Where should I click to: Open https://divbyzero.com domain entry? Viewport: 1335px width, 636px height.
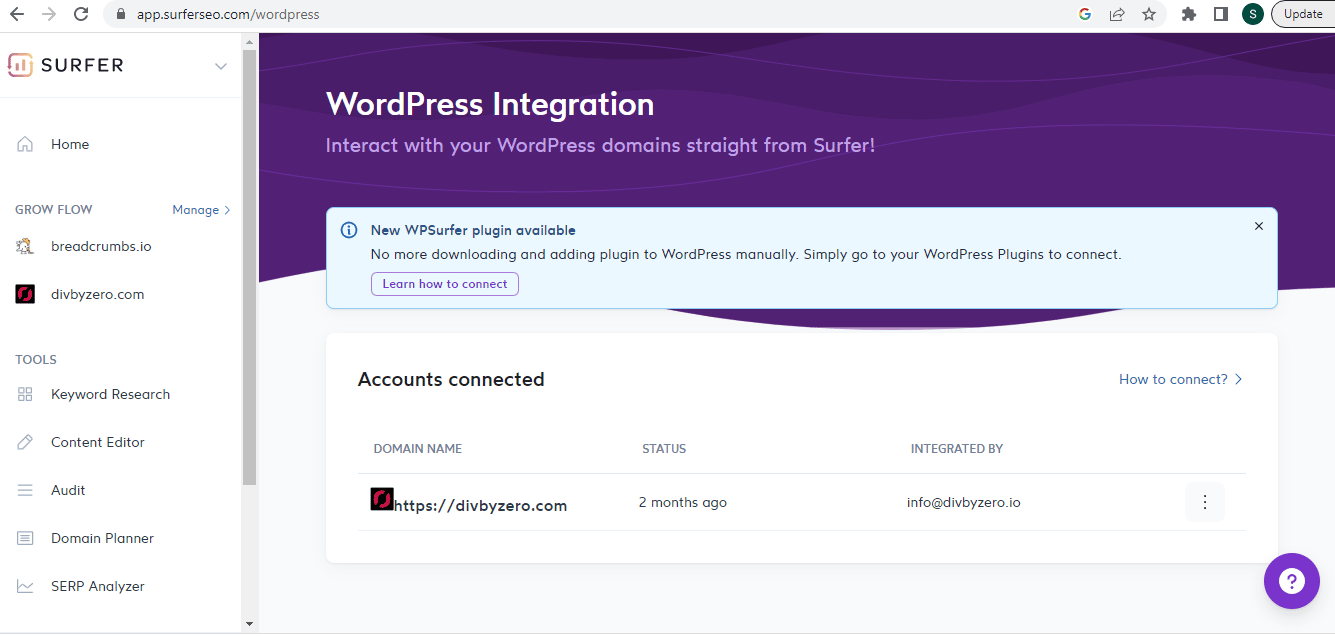(x=480, y=506)
